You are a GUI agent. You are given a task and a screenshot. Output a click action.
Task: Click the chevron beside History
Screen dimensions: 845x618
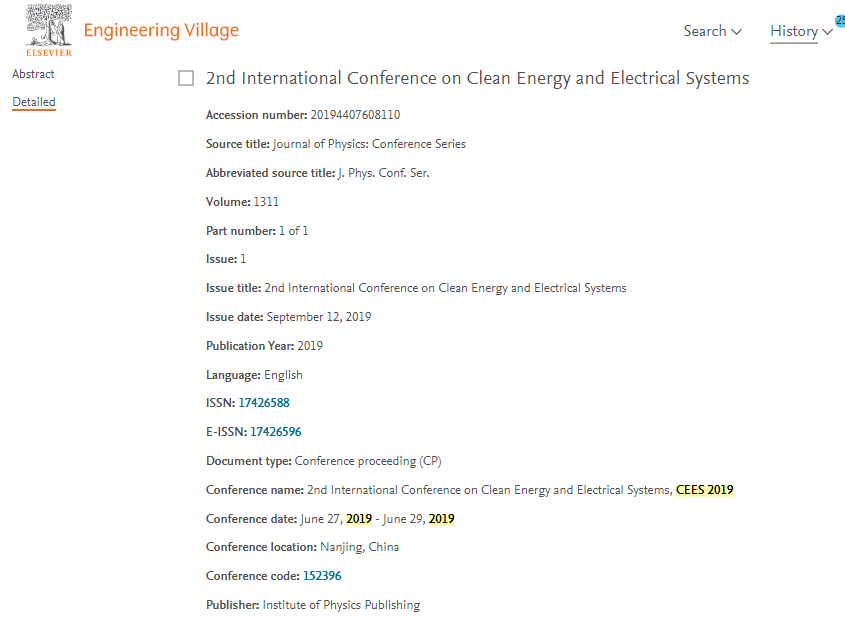coord(827,32)
